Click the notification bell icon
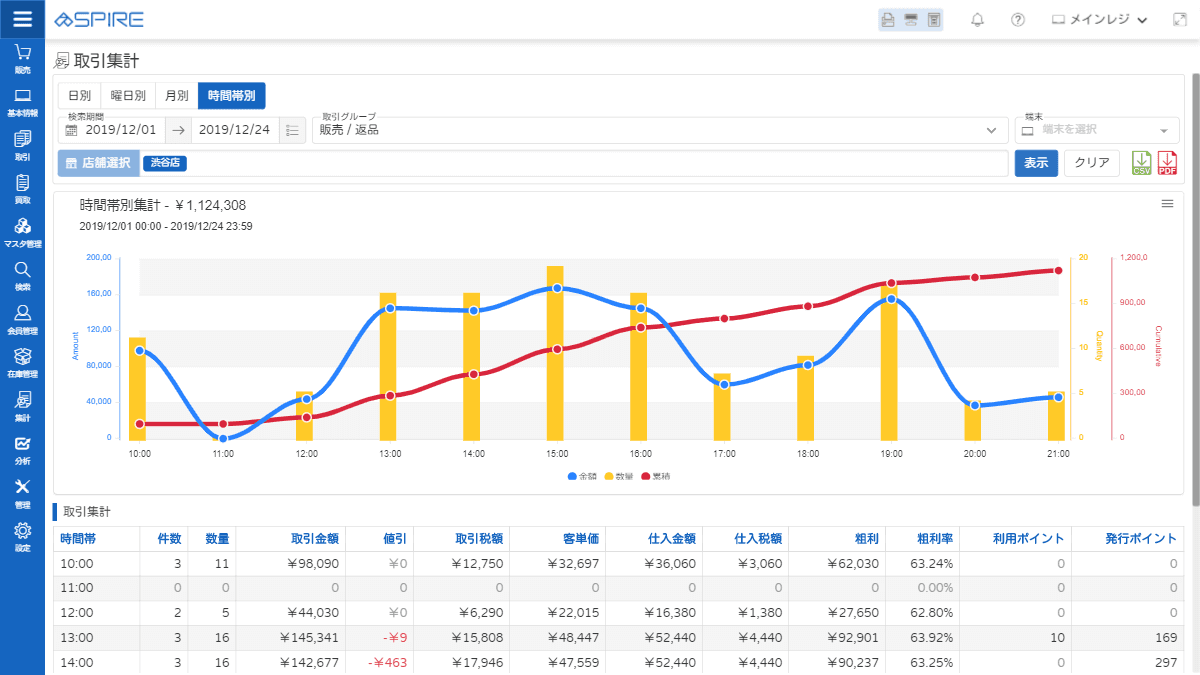Viewport: 1200px width, 675px height. pos(978,20)
